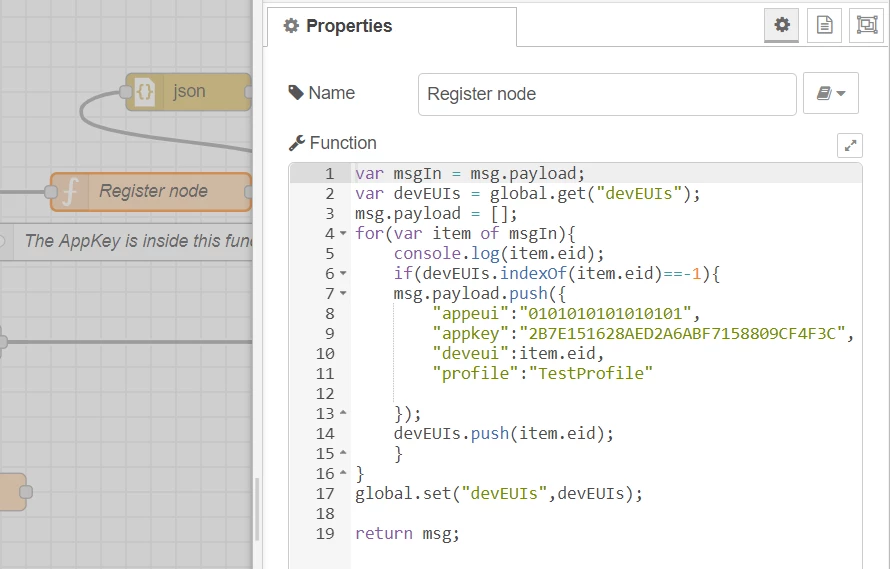Viewport: 890px width, 569px height.
Task: Click the workspace vertical scrollbar handle
Action: (x=257, y=509)
